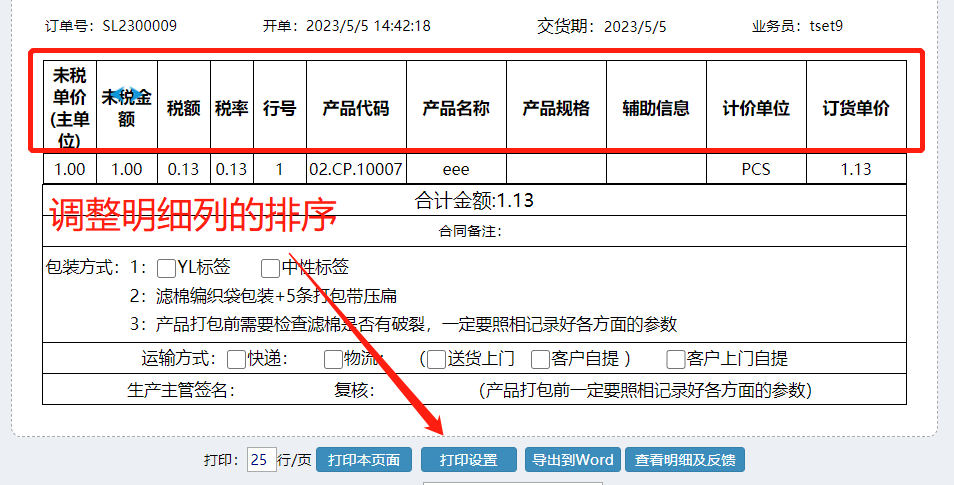Click the 产品名称 column header
The height and width of the screenshot is (485, 954).
pos(456,108)
